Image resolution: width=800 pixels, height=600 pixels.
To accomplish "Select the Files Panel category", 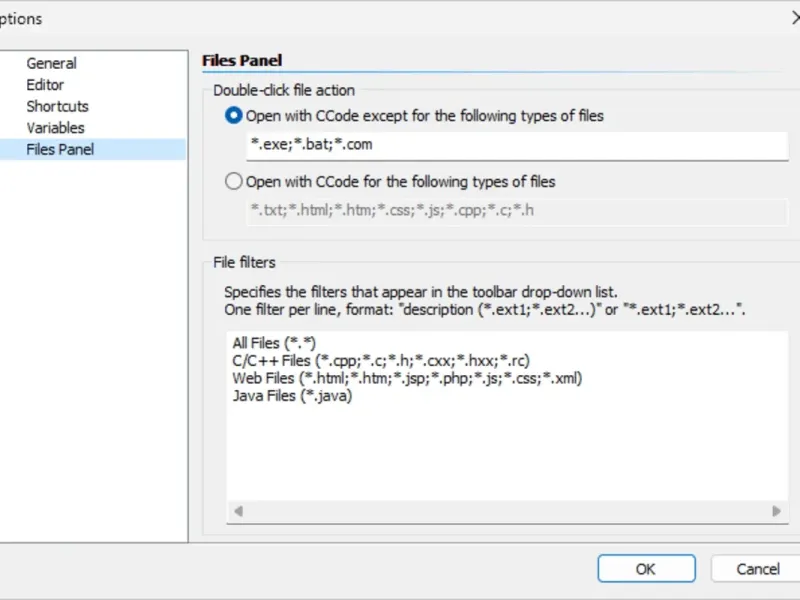I will tap(60, 150).
